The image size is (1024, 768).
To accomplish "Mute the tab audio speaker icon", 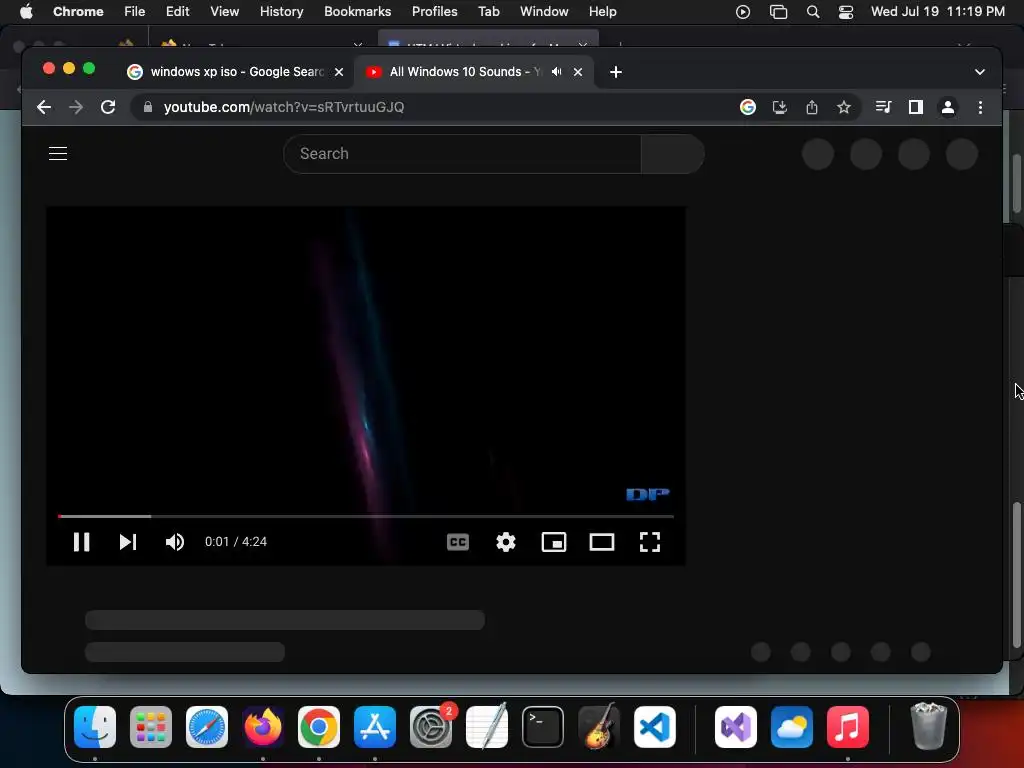I will pyautogui.click(x=556, y=72).
